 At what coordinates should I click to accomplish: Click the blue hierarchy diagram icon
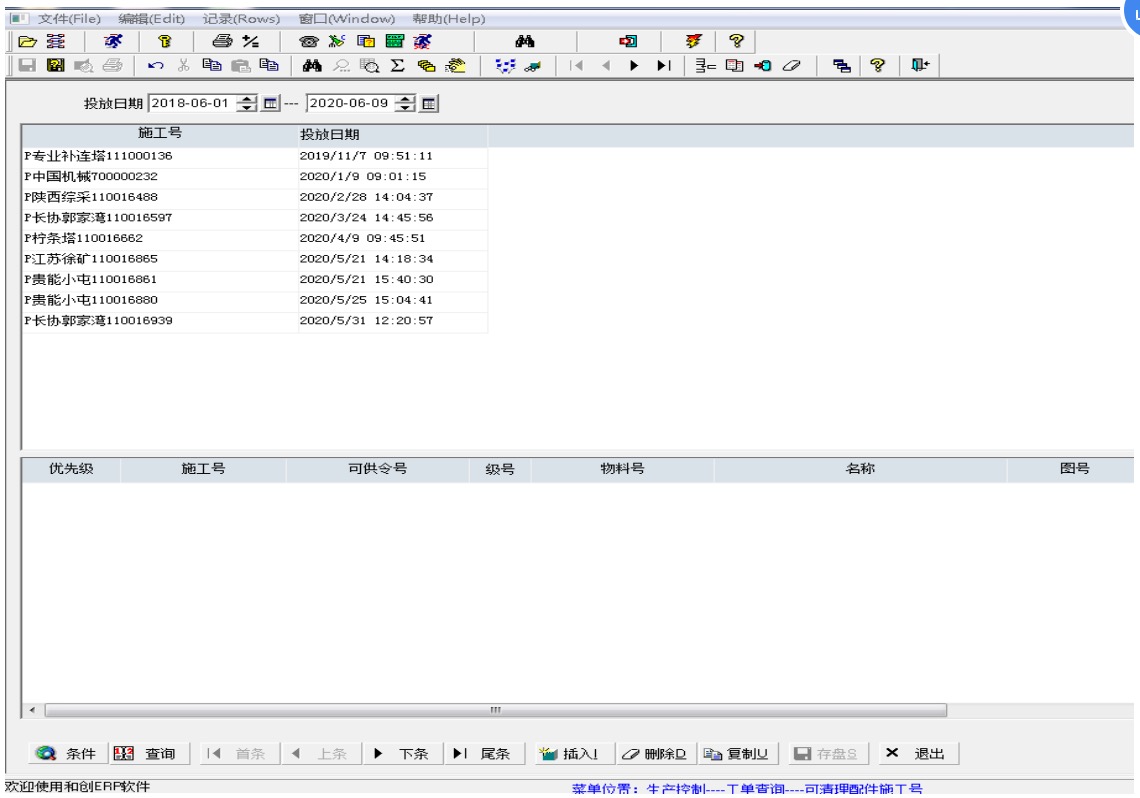pyautogui.click(x=505, y=65)
